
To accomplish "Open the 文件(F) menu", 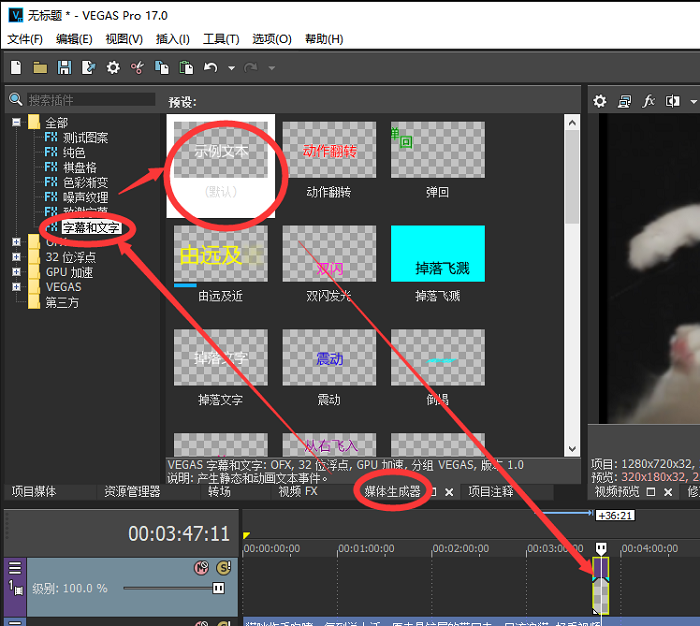I will 25,39.
